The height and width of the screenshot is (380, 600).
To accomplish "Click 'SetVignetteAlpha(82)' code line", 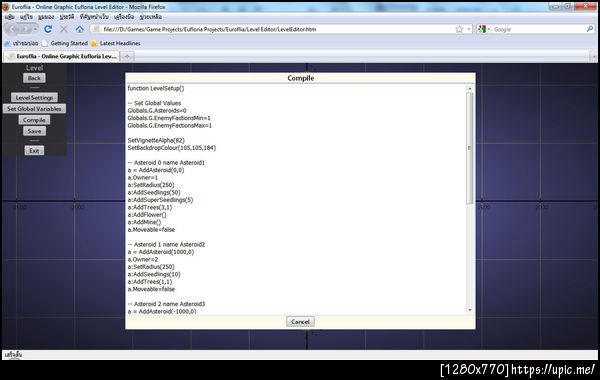I will [156, 140].
